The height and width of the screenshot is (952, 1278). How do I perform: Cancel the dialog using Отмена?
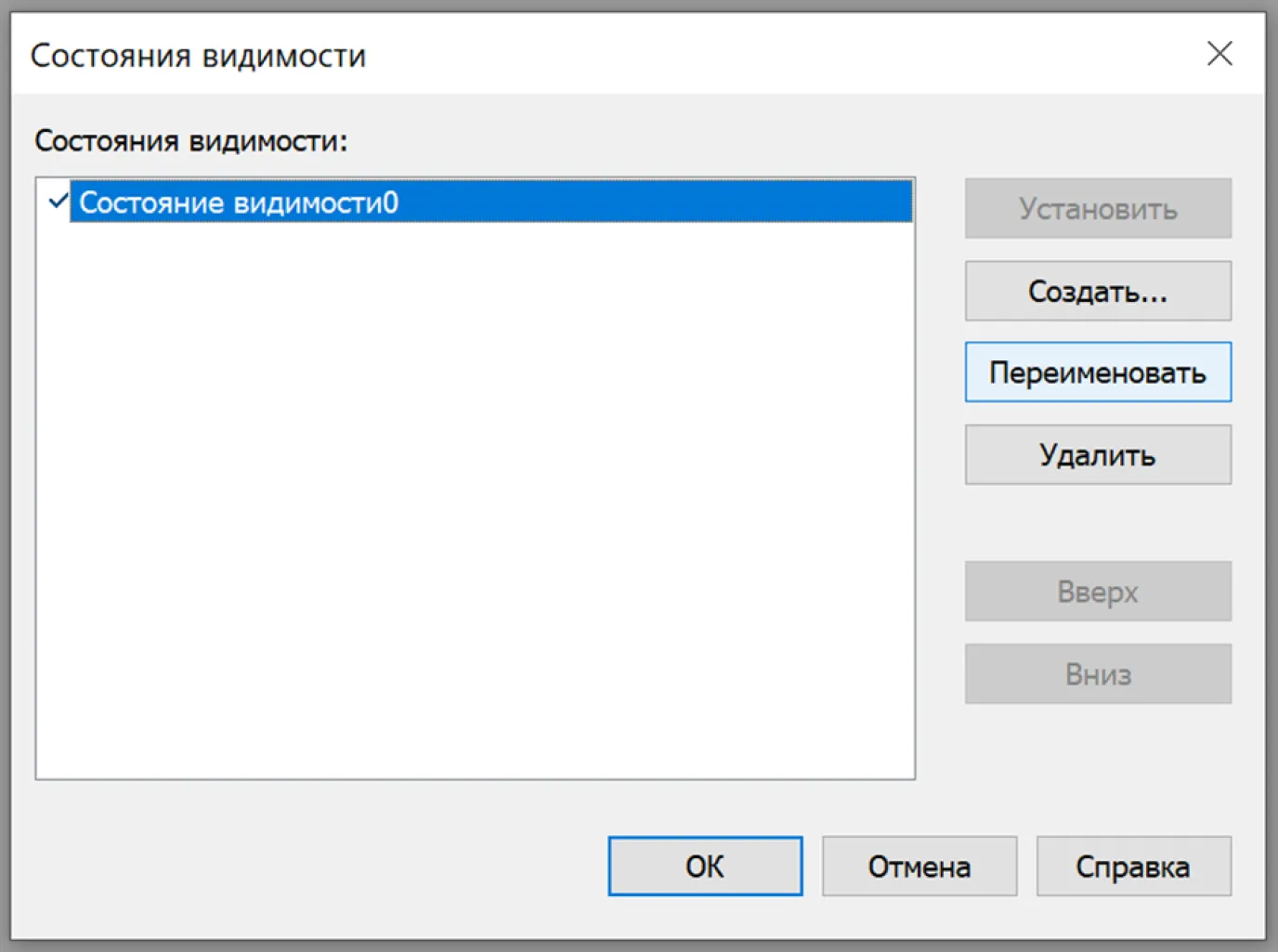coord(919,867)
